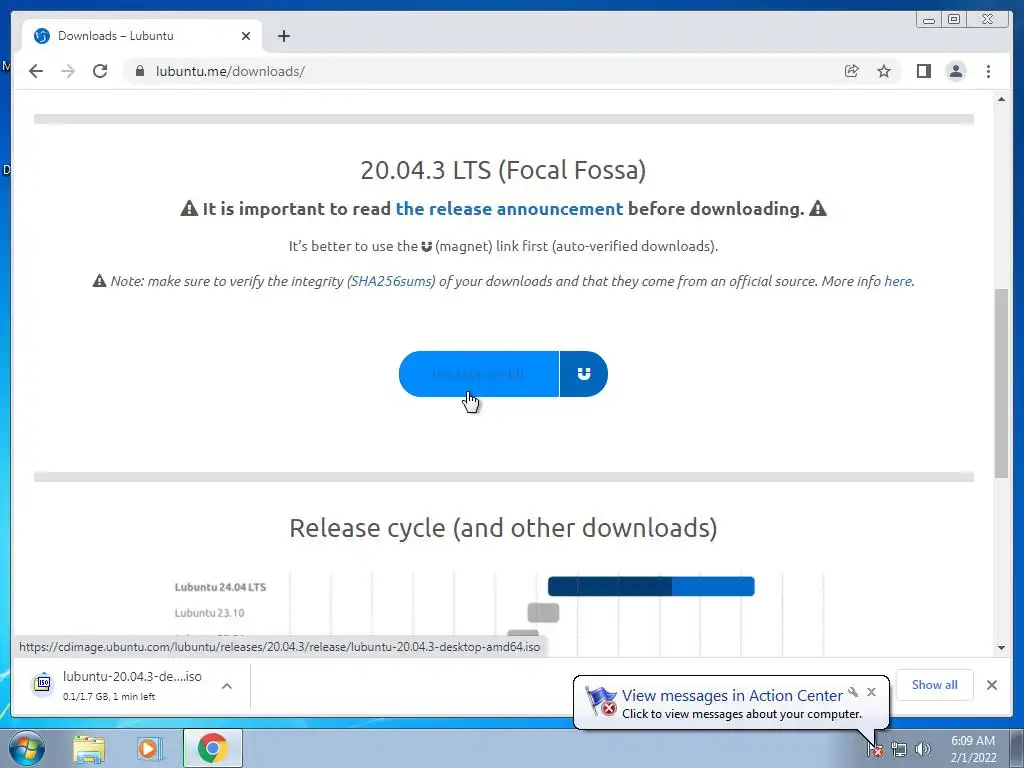
Task: Click the scrollbar down arrow
Action: 1002,648
